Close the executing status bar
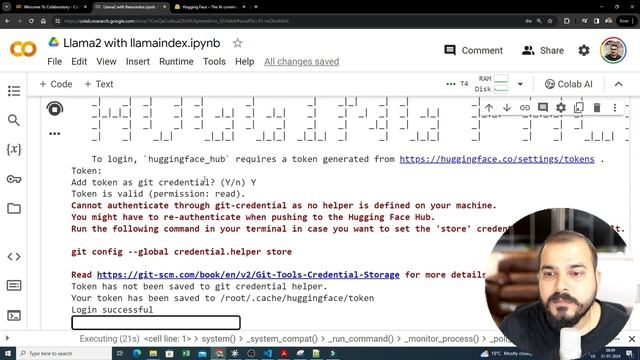The image size is (640, 360). 632,339
